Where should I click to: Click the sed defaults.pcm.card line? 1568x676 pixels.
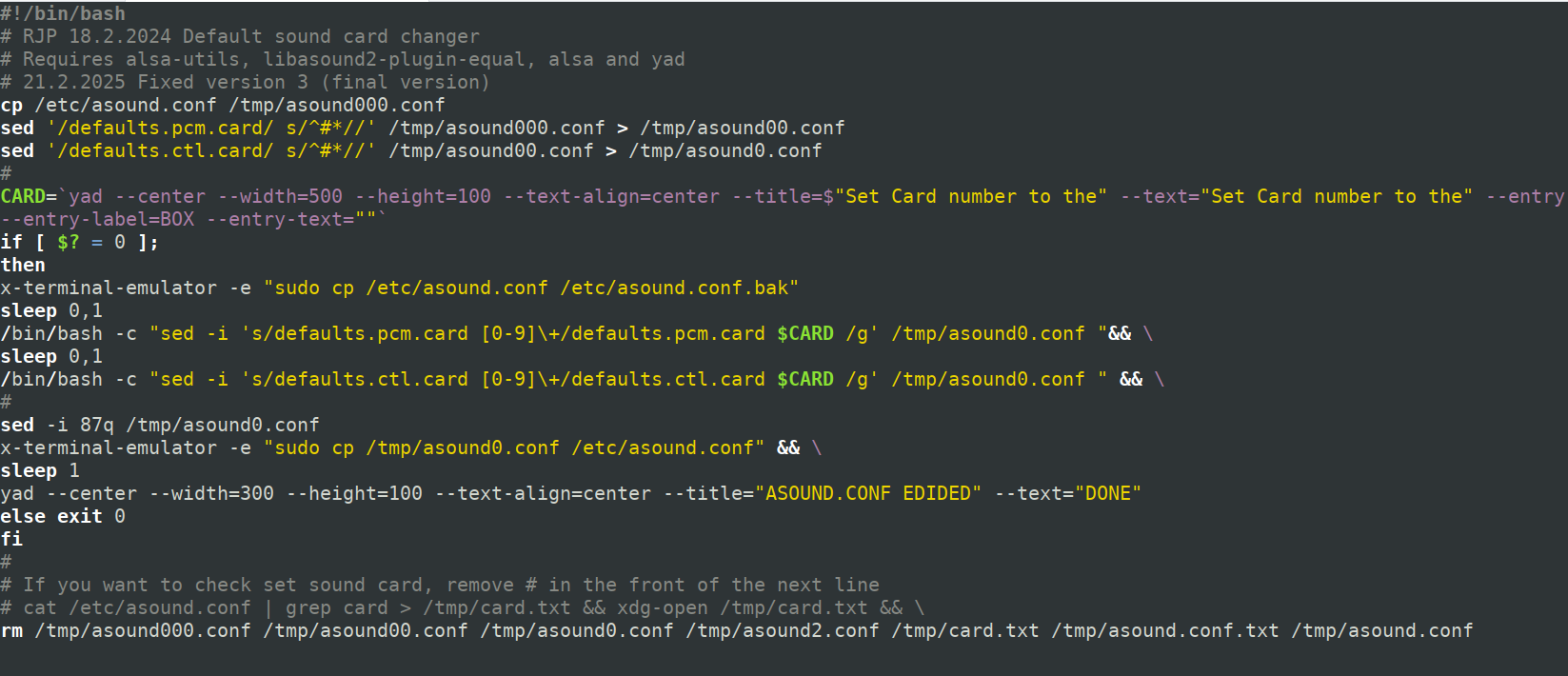point(423,128)
